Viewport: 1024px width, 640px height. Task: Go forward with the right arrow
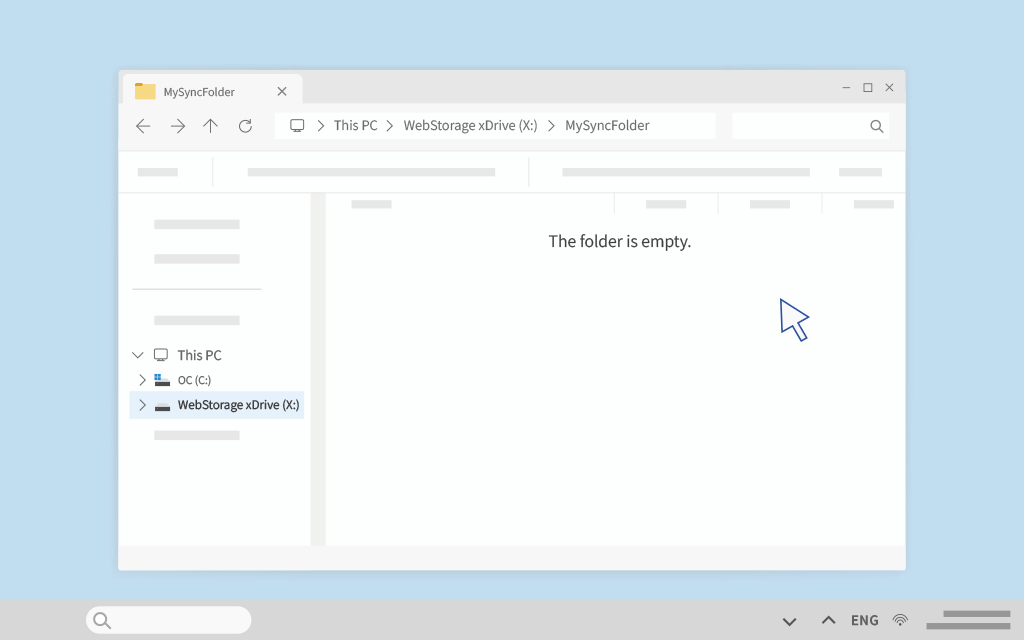click(x=178, y=126)
